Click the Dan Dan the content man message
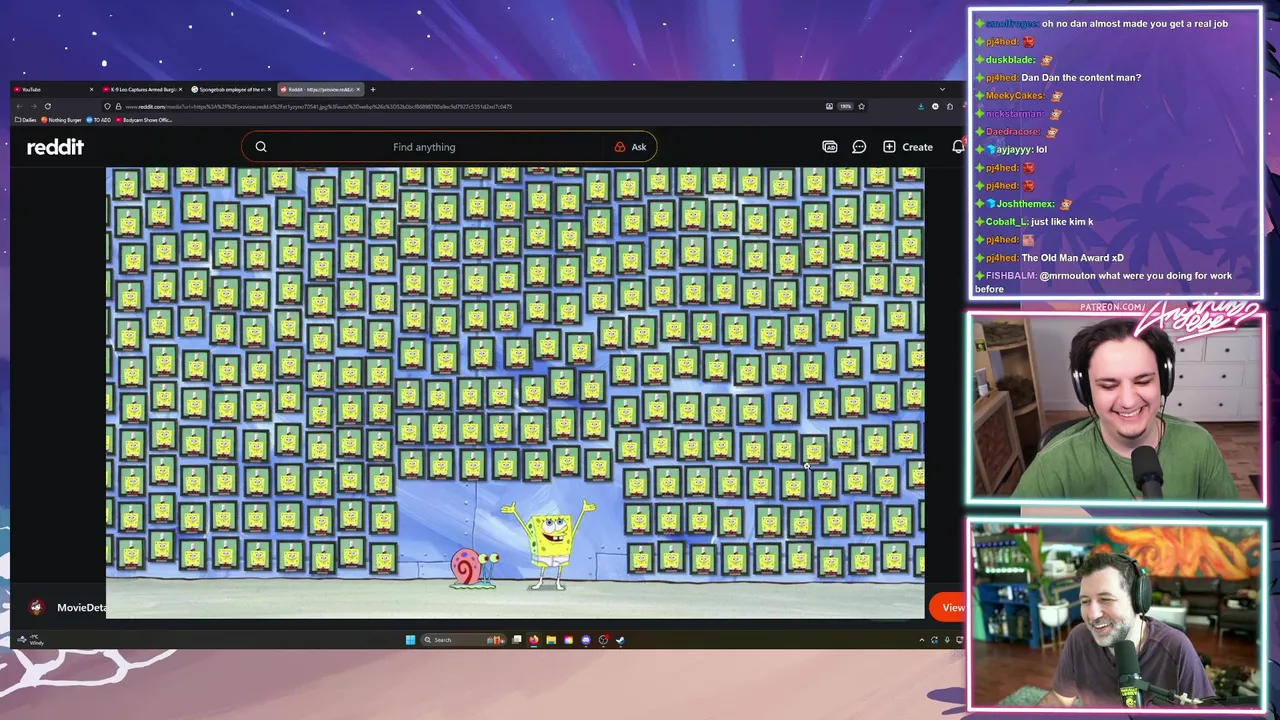The width and height of the screenshot is (1280, 720). click(x=1058, y=78)
